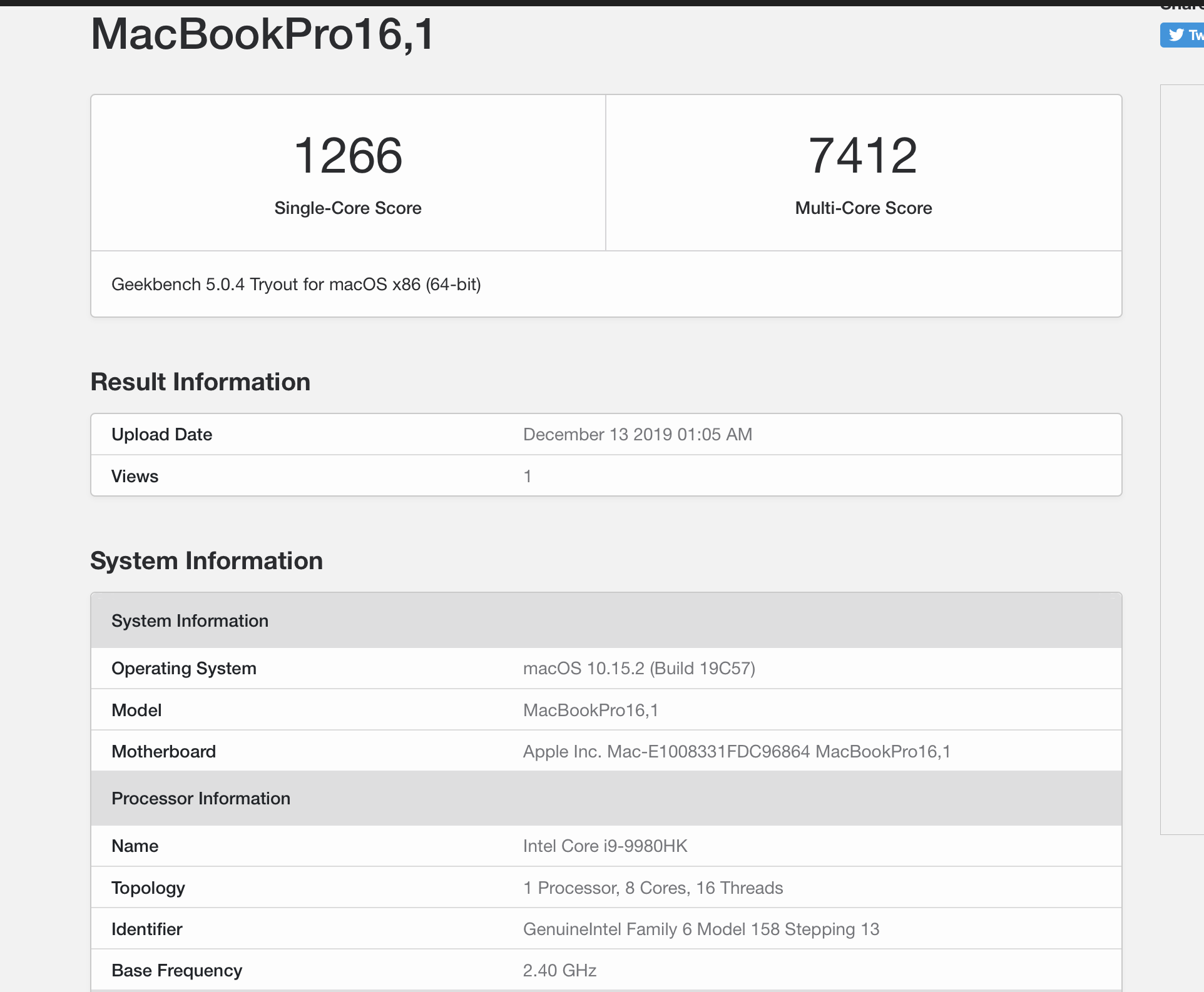1204x992 pixels.
Task: Click the Twitter bird icon
Action: point(1176,34)
